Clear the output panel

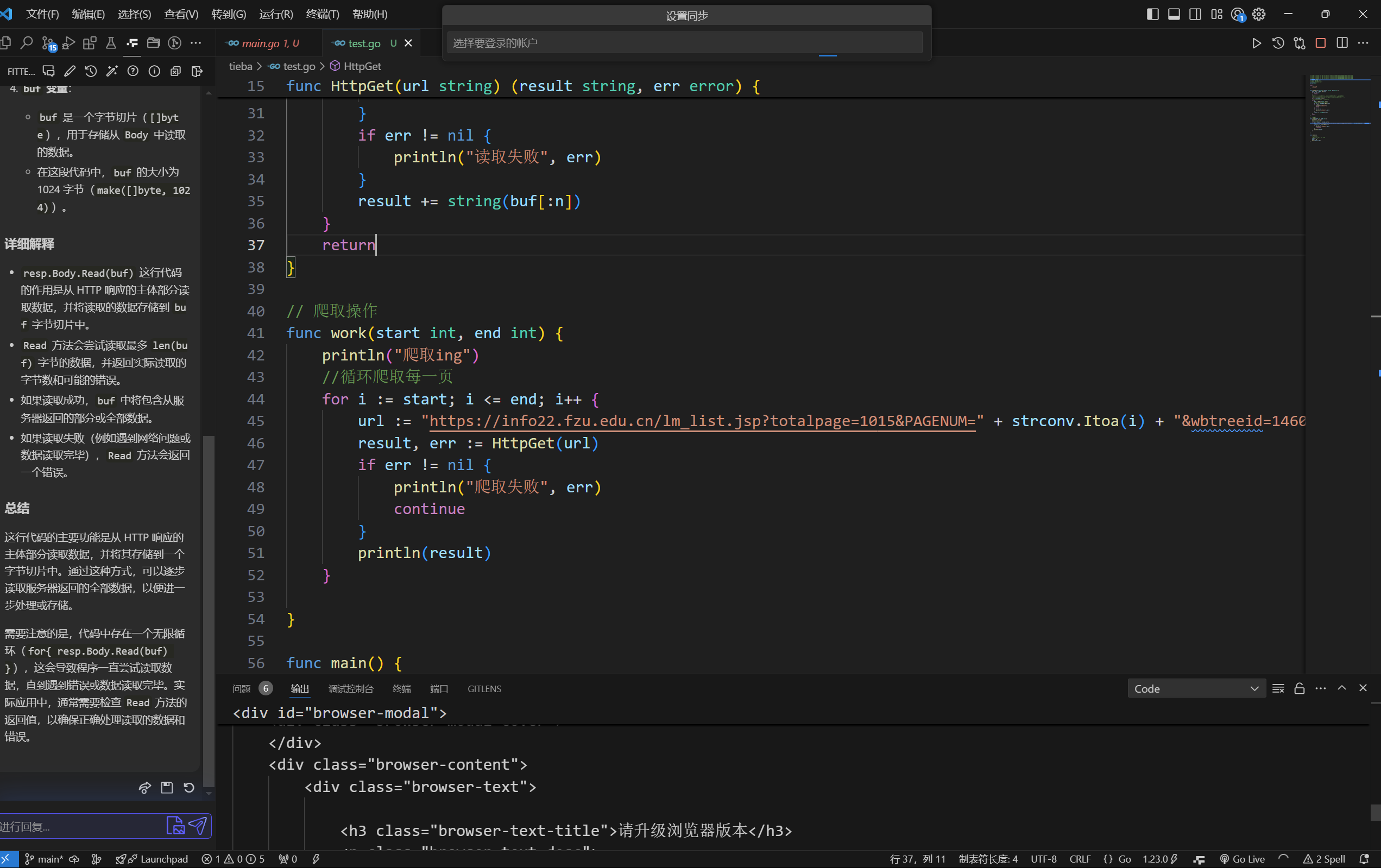point(1278,688)
